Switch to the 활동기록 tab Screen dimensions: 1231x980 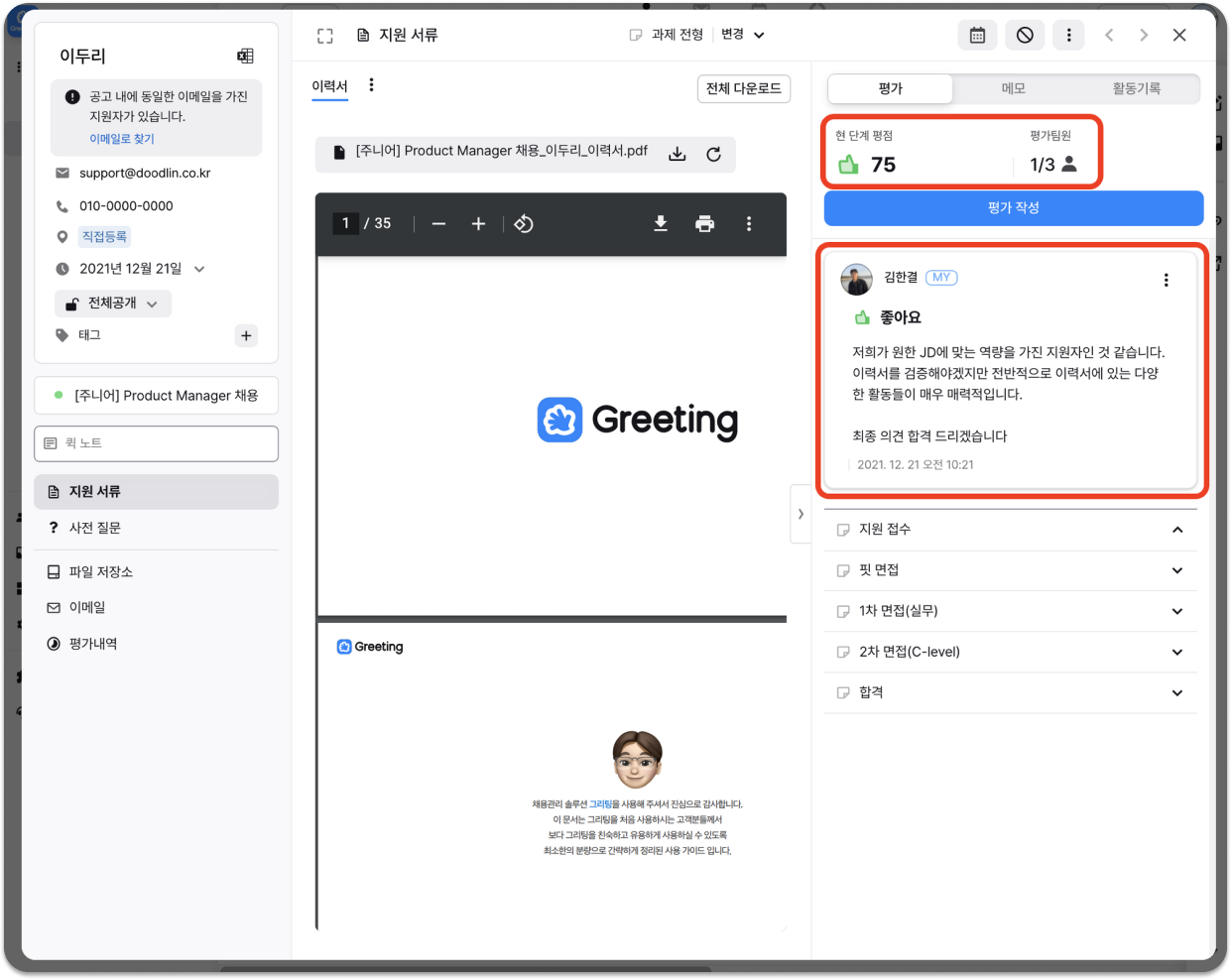[x=1136, y=88]
